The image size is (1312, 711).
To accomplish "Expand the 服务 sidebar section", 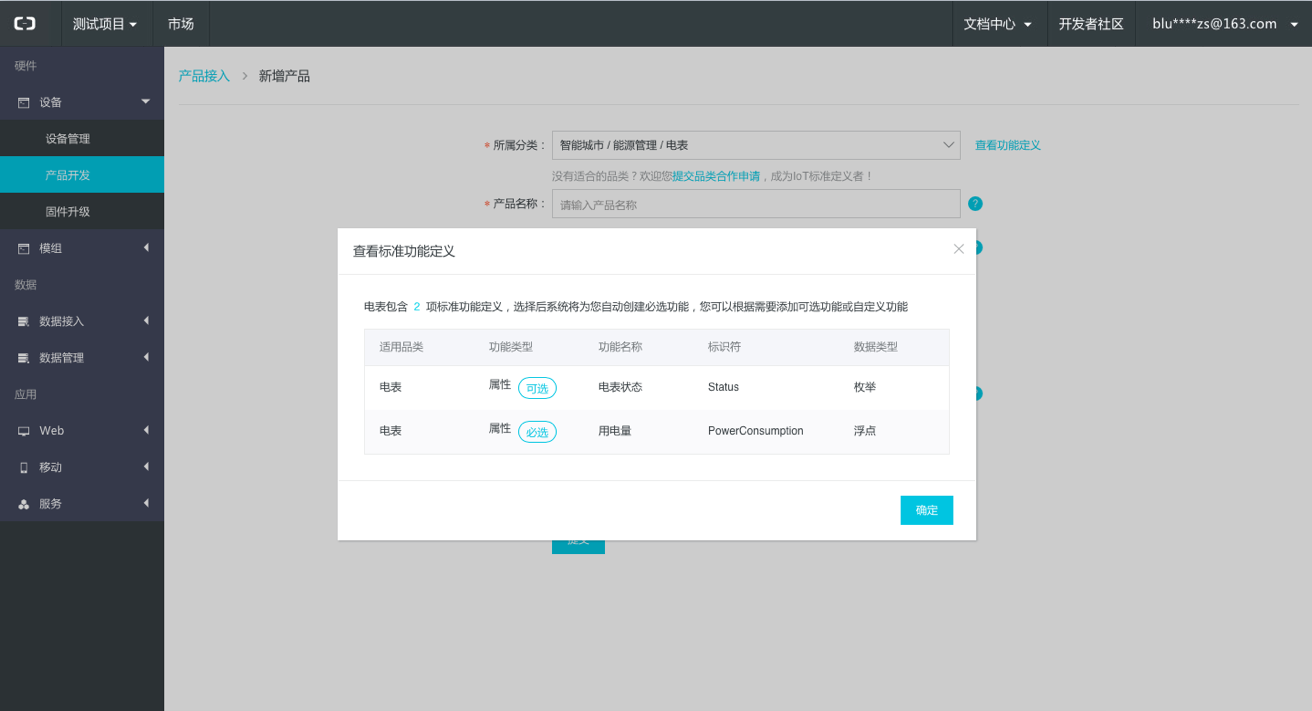I will 146,503.
